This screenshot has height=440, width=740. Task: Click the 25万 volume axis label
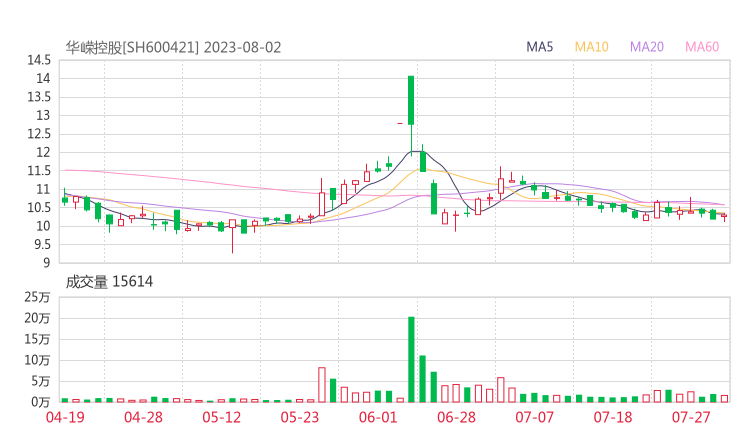click(x=37, y=297)
